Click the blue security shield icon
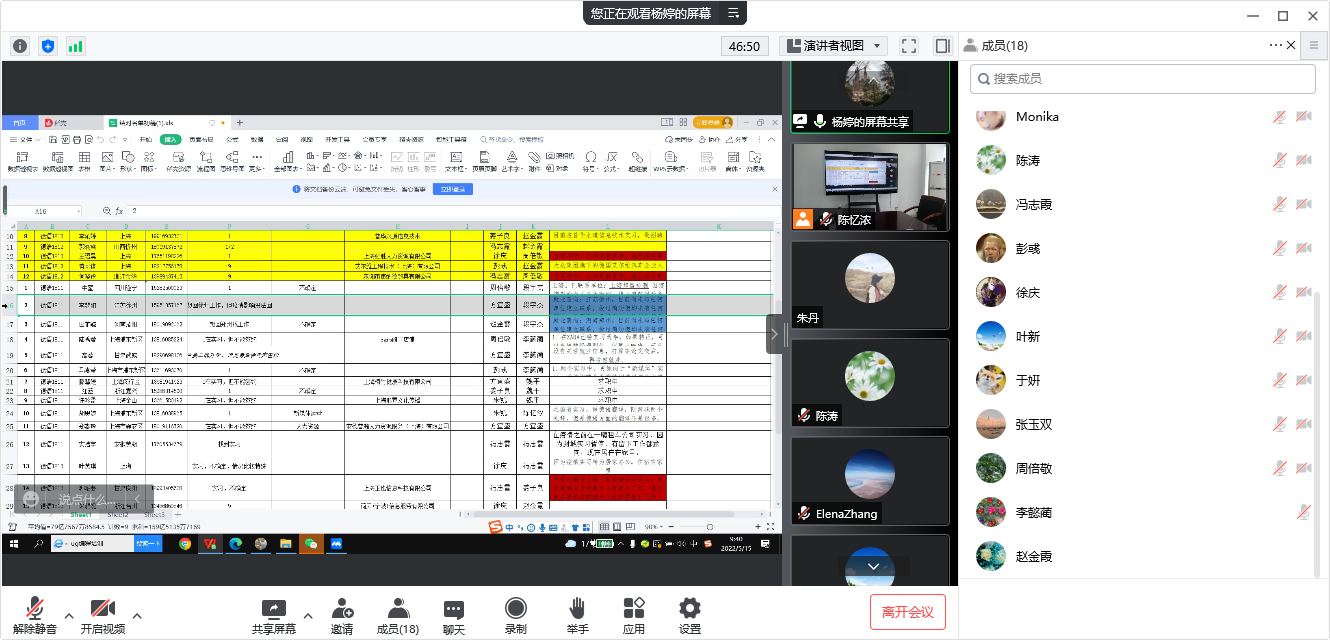This screenshot has width=1330, height=640. click(48, 46)
